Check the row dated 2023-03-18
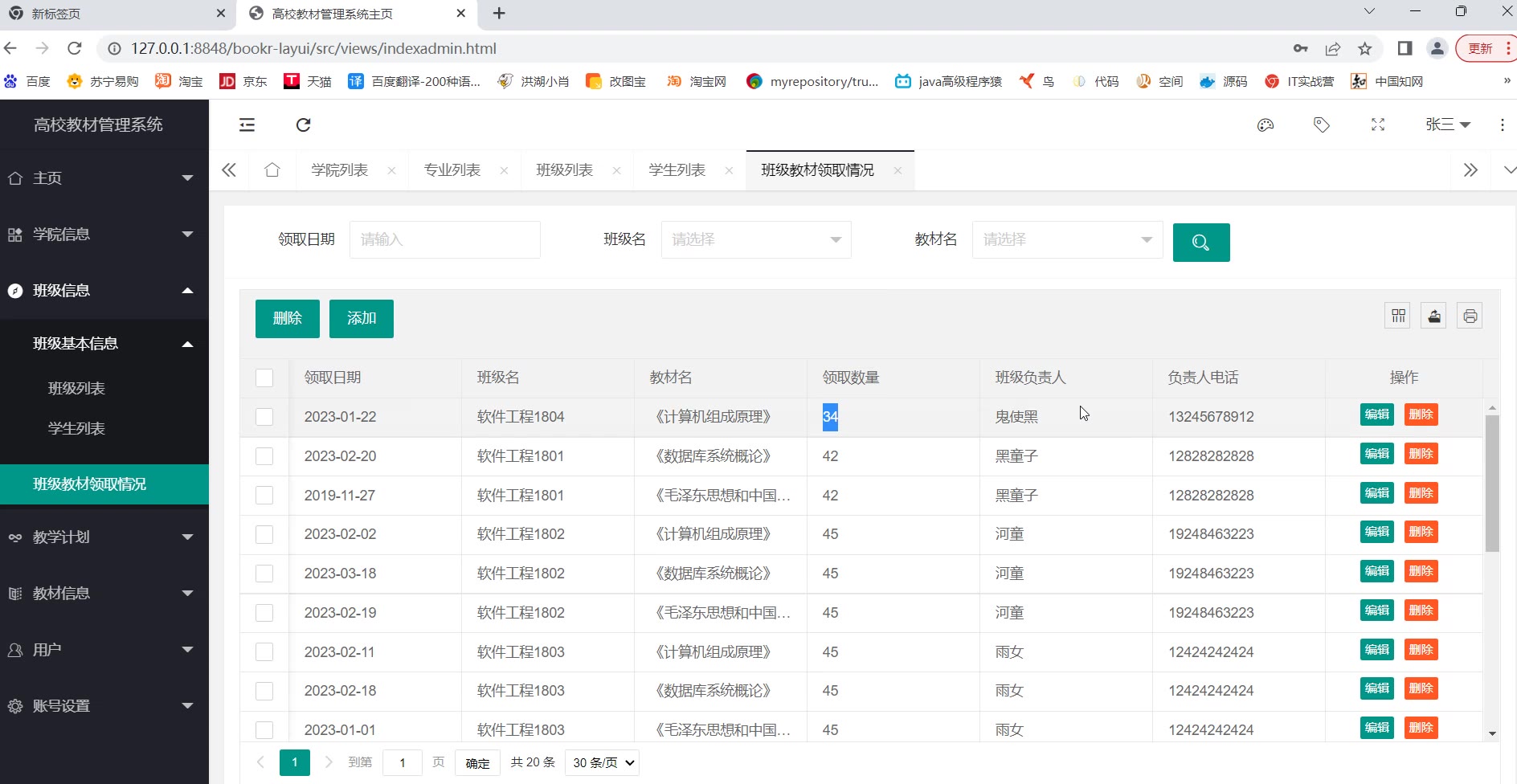The image size is (1517, 784). 264,574
